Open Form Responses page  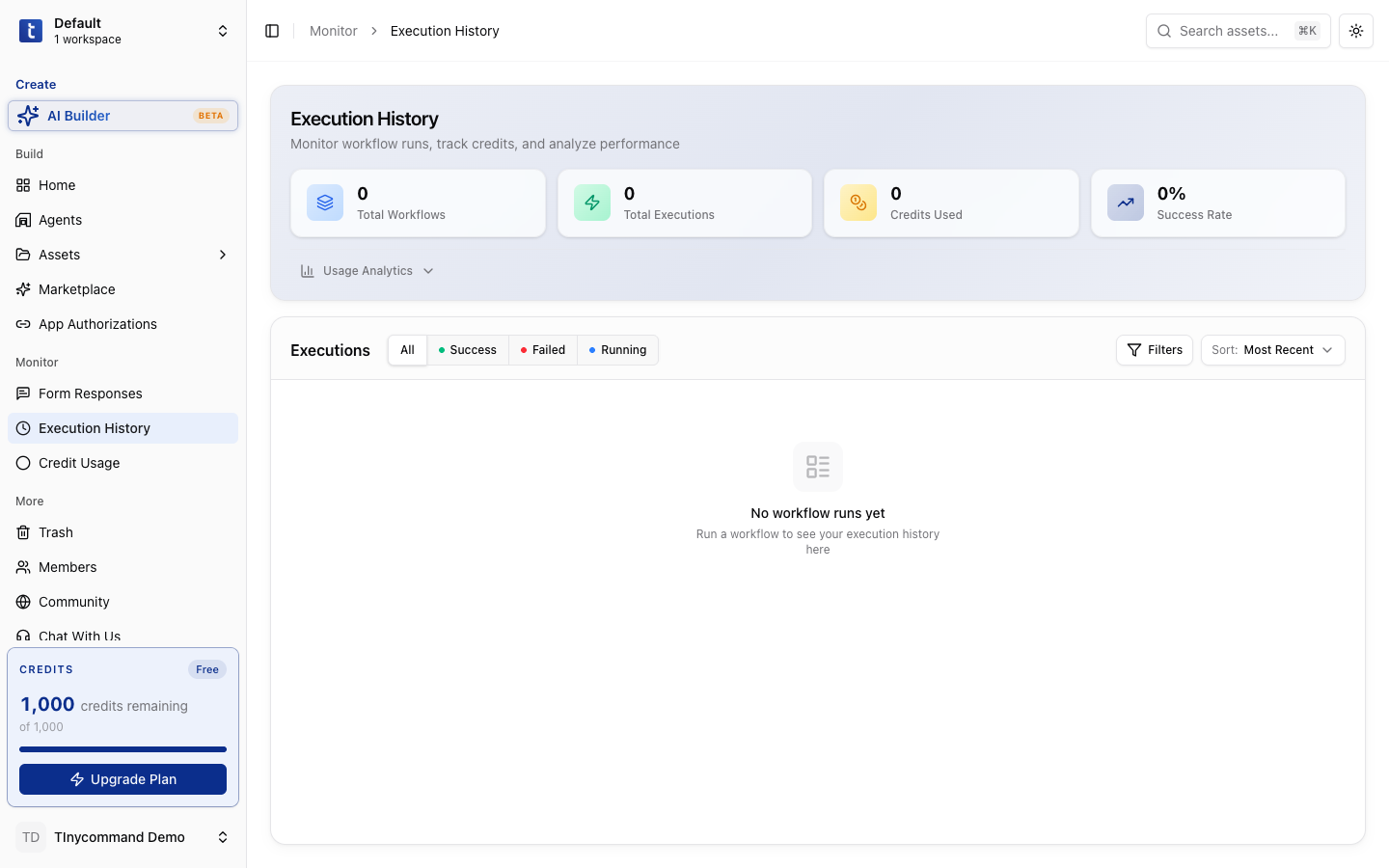(123, 393)
